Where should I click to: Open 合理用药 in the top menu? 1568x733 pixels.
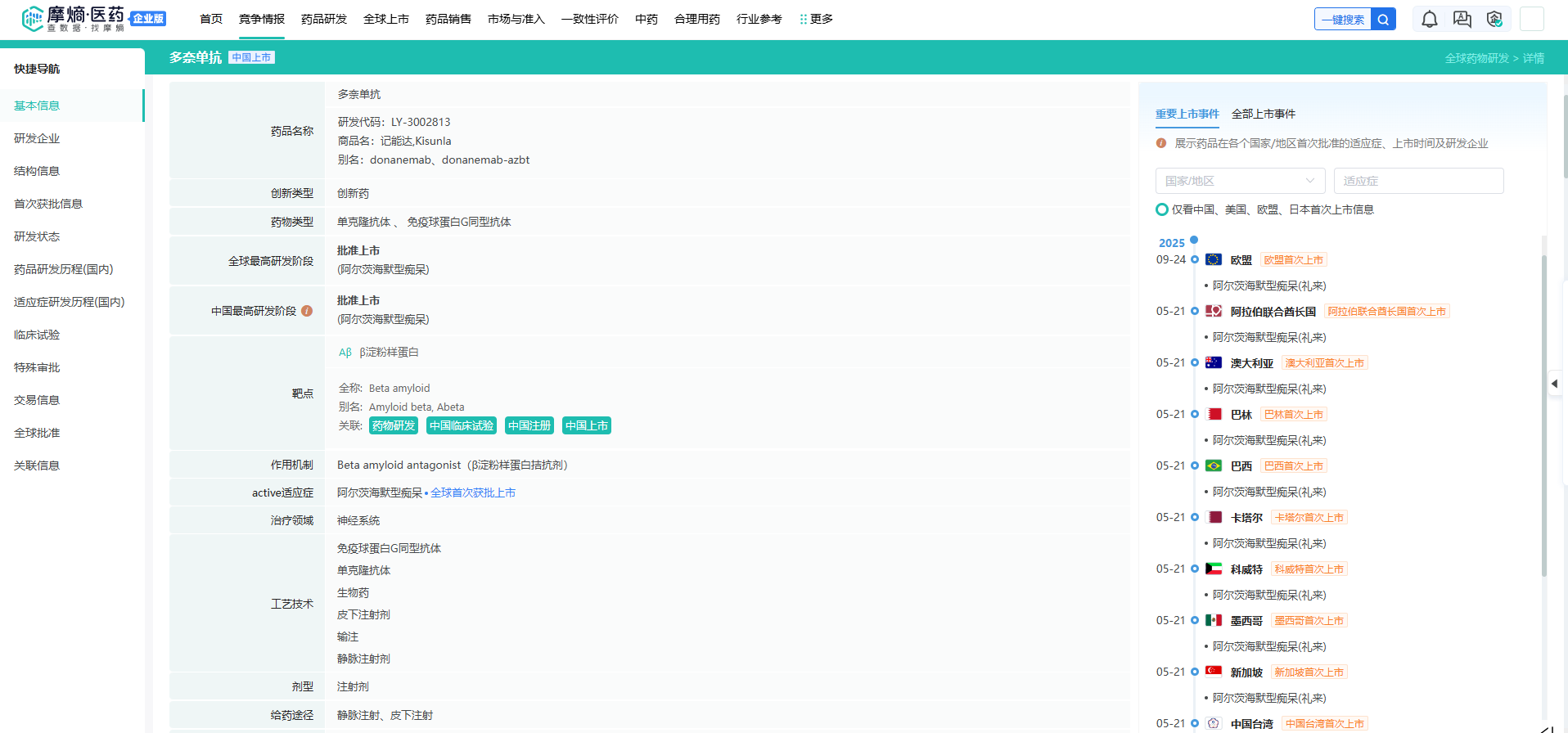[x=697, y=19]
